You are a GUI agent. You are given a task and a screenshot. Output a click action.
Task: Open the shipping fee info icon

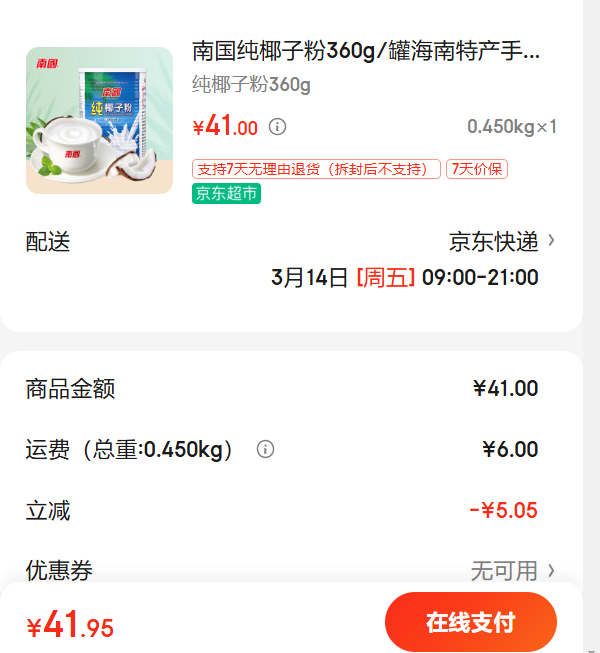265,449
